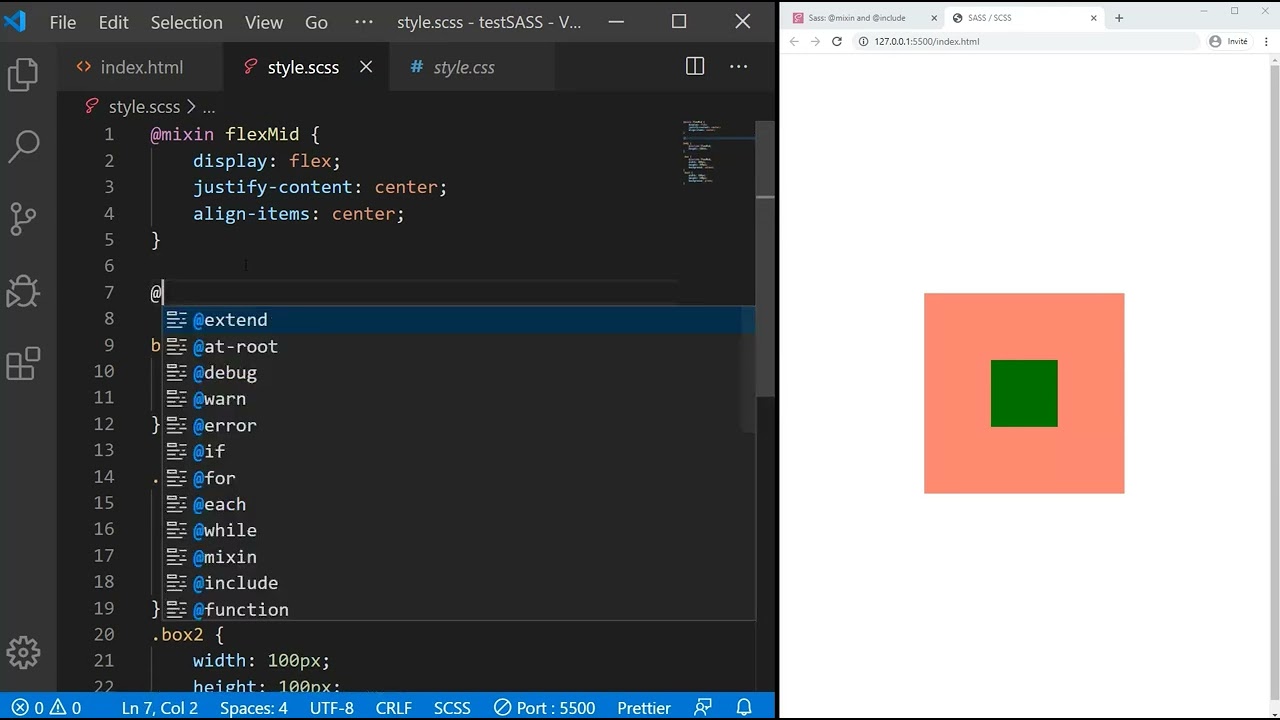
Task: Click the feedback icon in status bar
Action: pyautogui.click(x=703, y=708)
